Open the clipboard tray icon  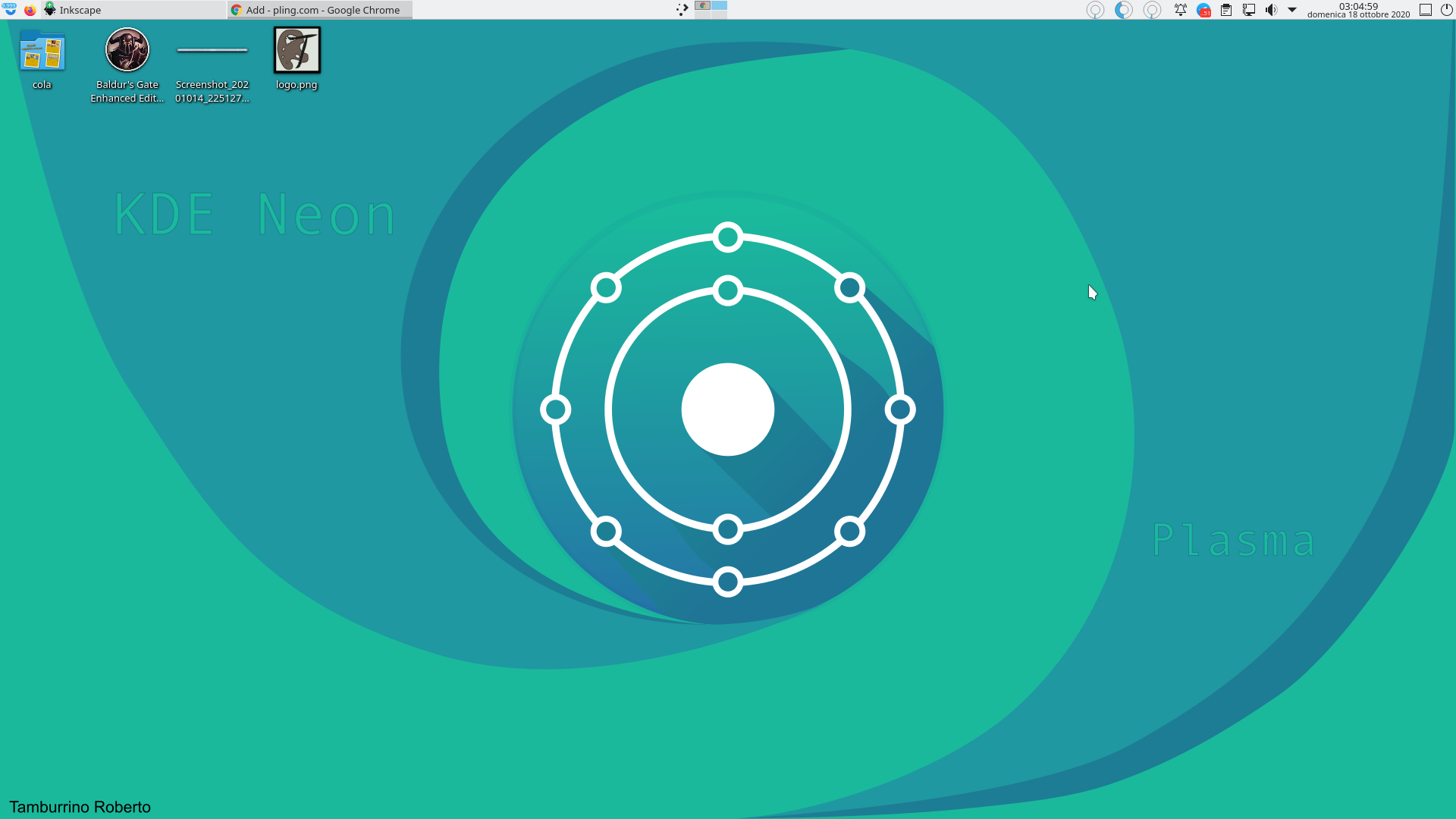pos(1226,10)
